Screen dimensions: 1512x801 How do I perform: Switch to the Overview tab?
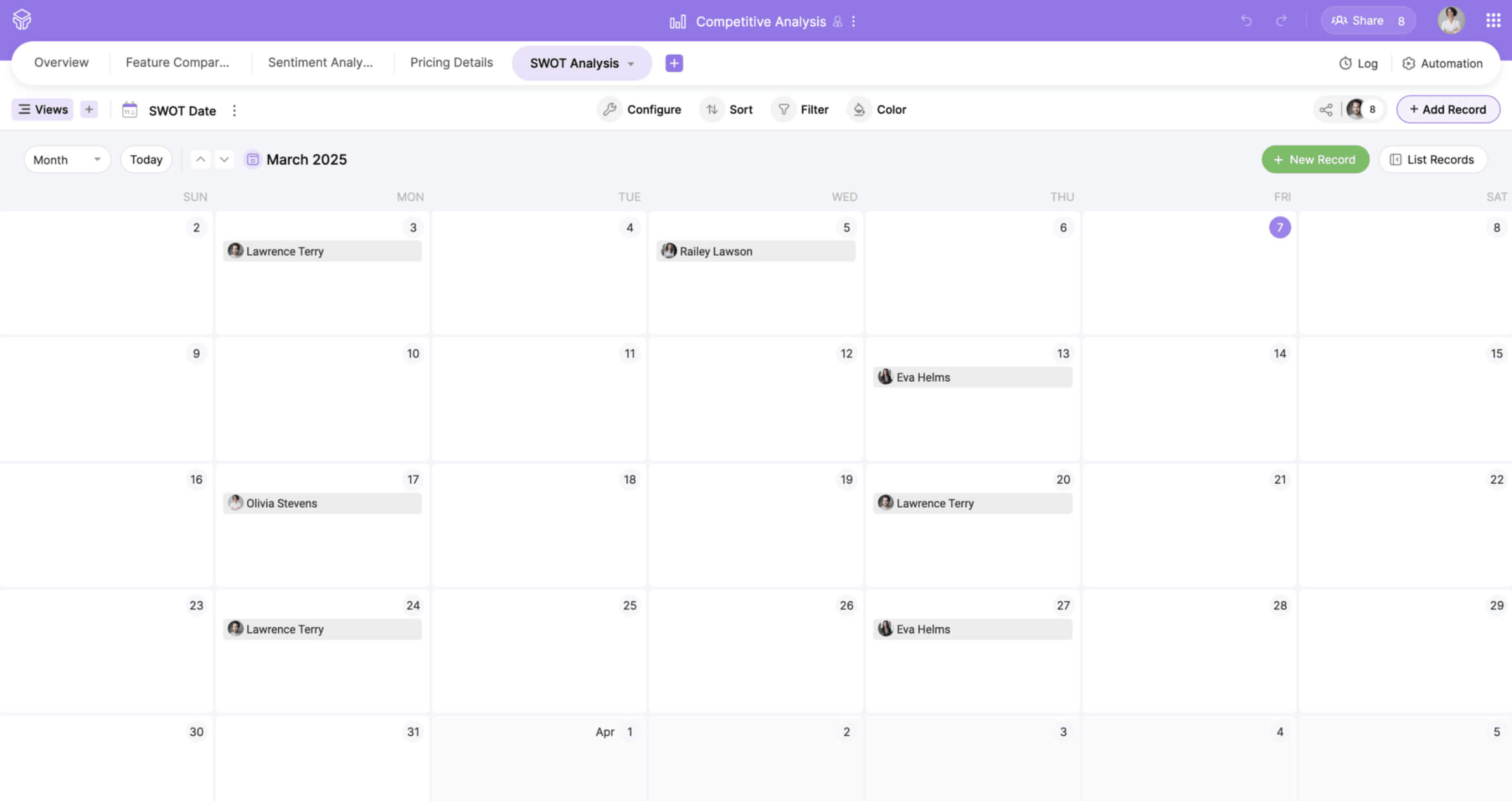click(61, 63)
